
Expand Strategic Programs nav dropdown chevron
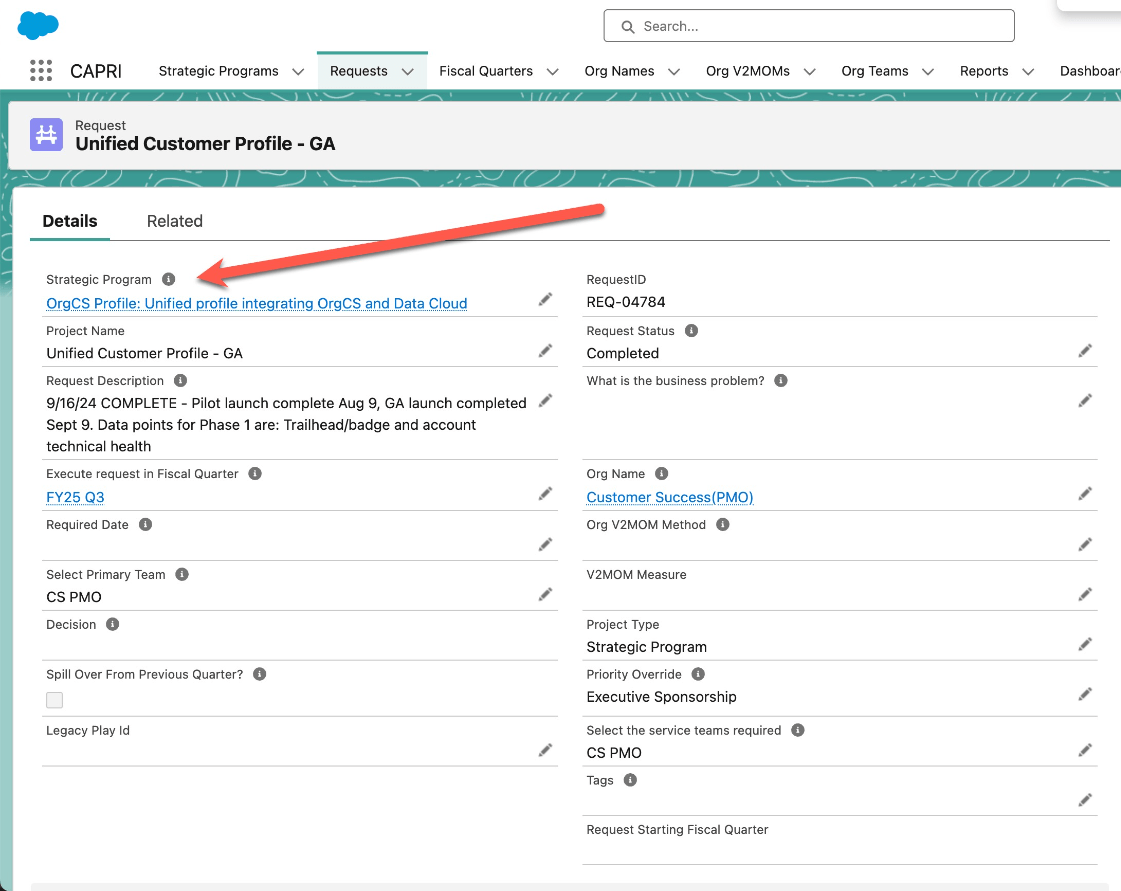click(298, 72)
